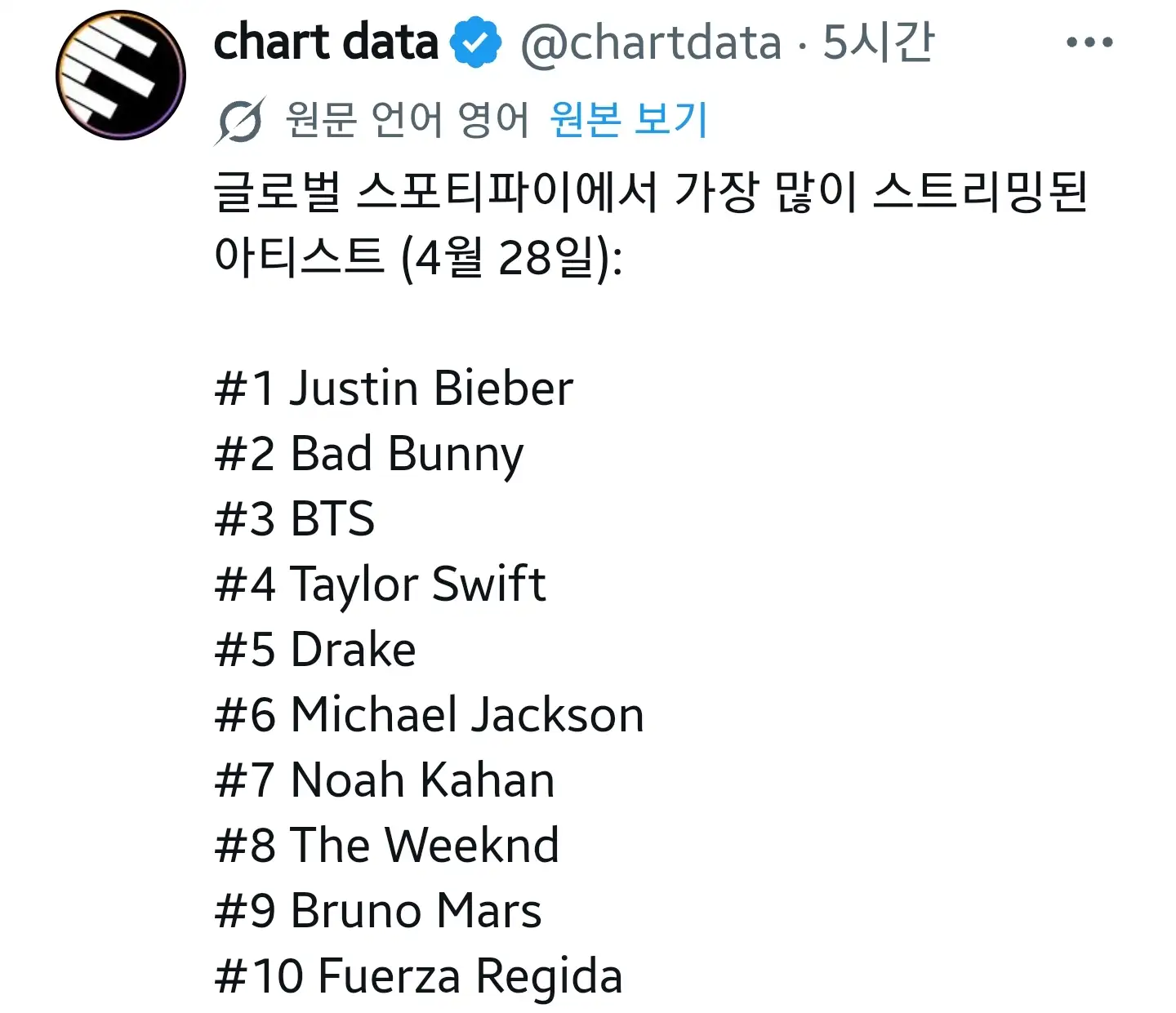Image resolution: width=1176 pixels, height=1013 pixels.
Task: Click the #10 Fuerza Regida line
Action: point(418,976)
